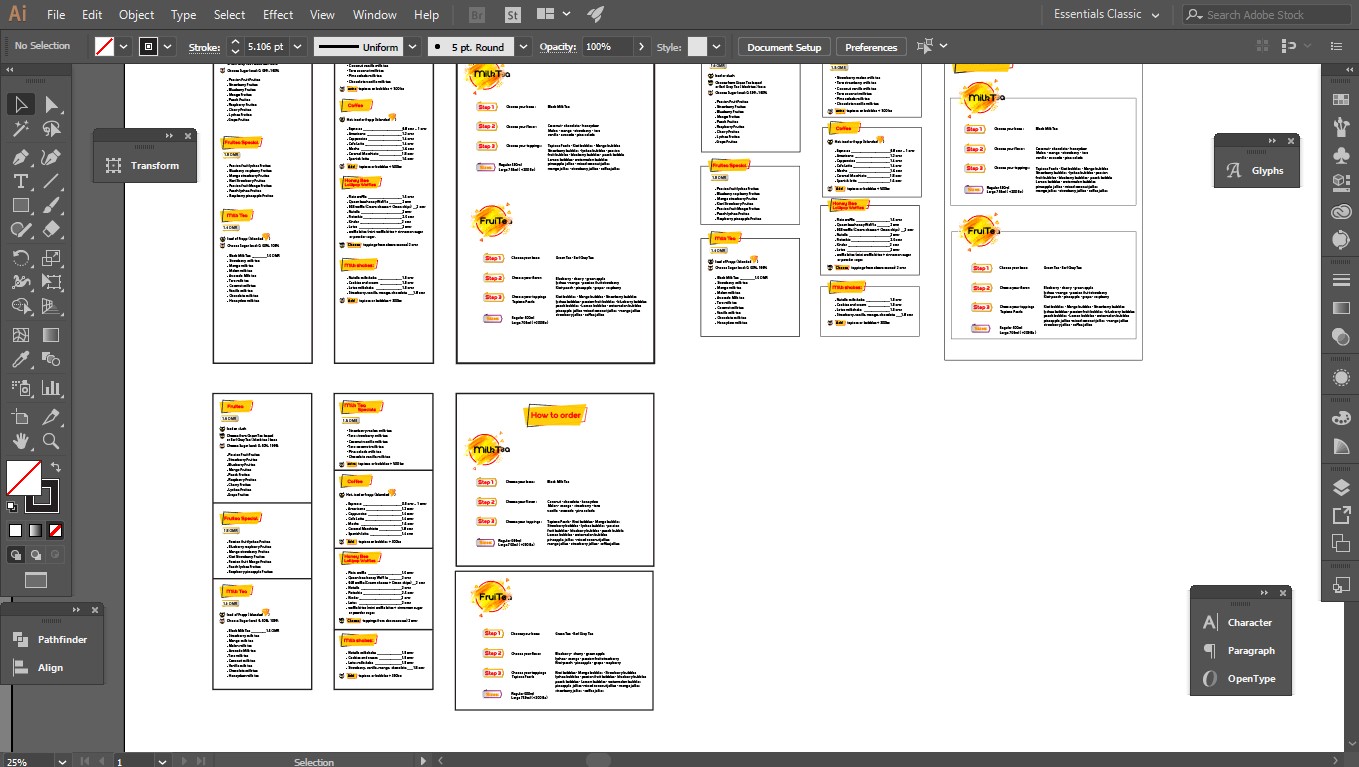1359x767 pixels.
Task: Choose the Rectangle tool
Action: point(20,205)
